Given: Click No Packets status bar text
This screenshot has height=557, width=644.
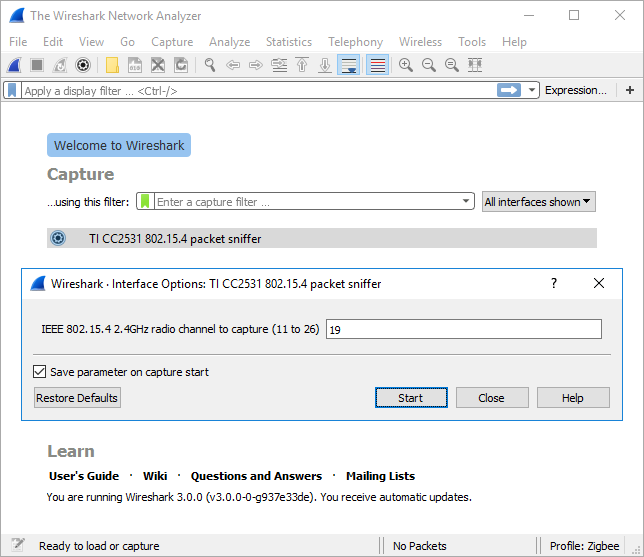Looking at the screenshot, I should coord(419,546).
